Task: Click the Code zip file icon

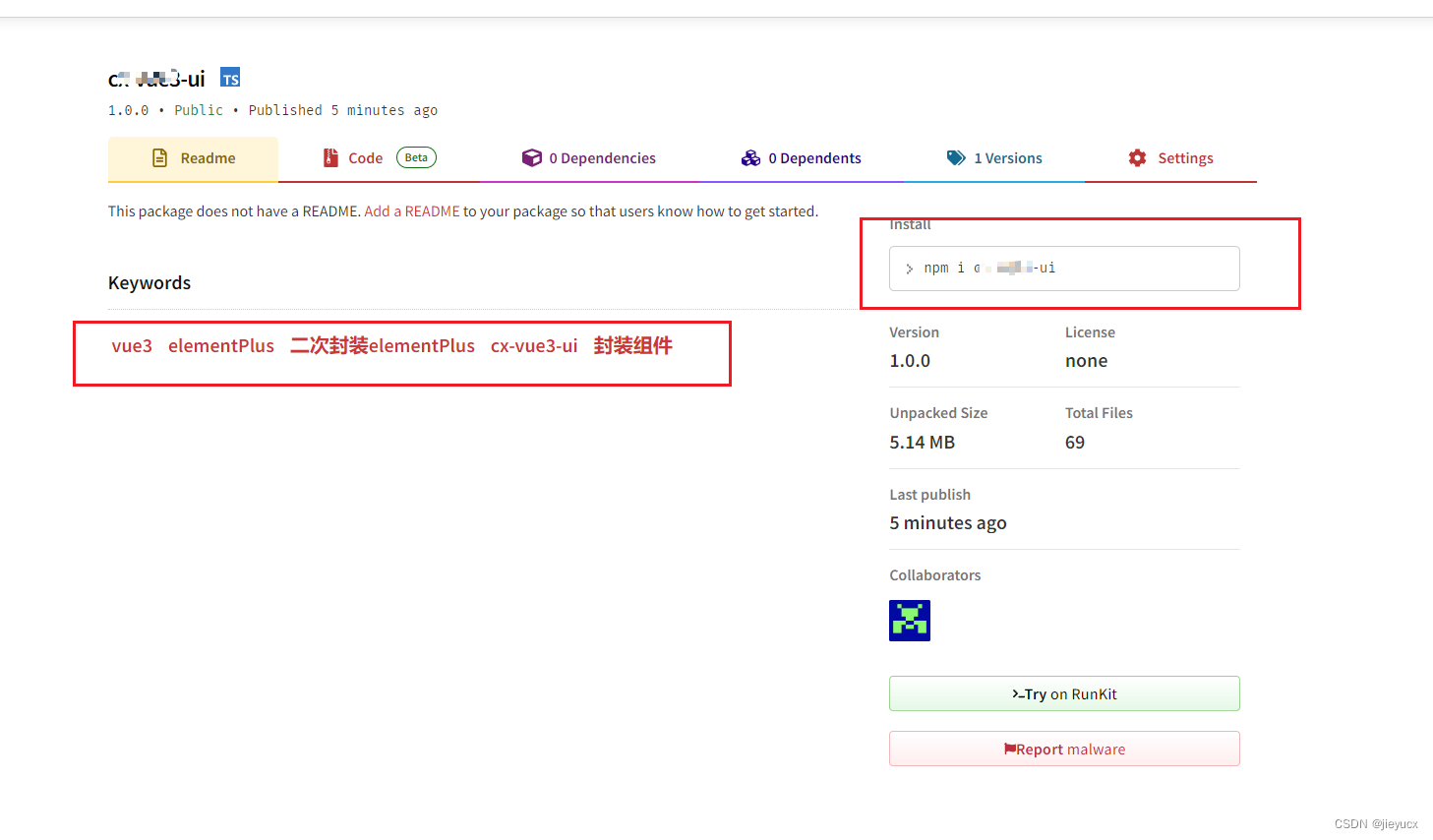Action: 330,158
